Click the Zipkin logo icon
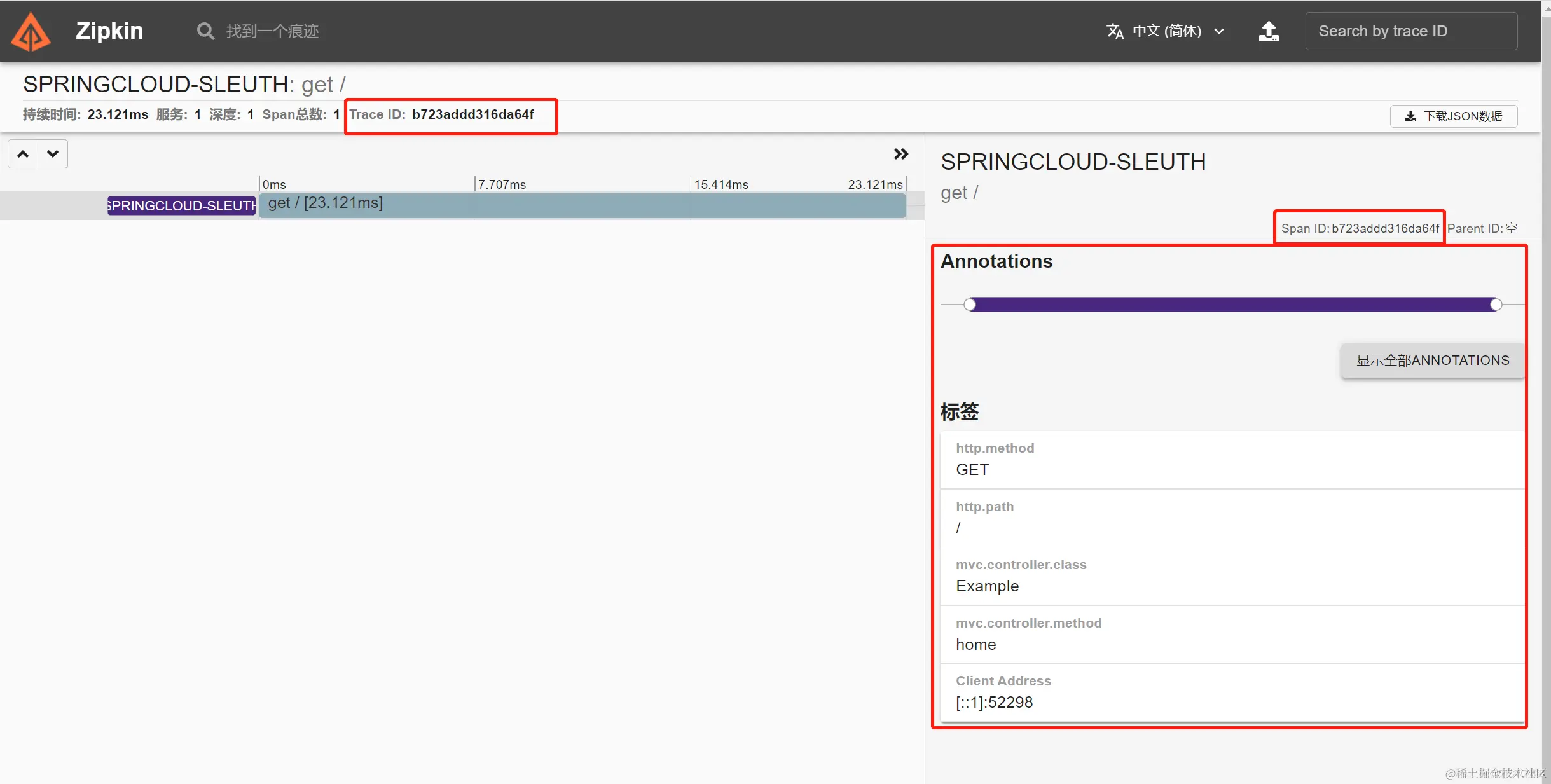This screenshot has width=1551, height=784. pos(31,32)
